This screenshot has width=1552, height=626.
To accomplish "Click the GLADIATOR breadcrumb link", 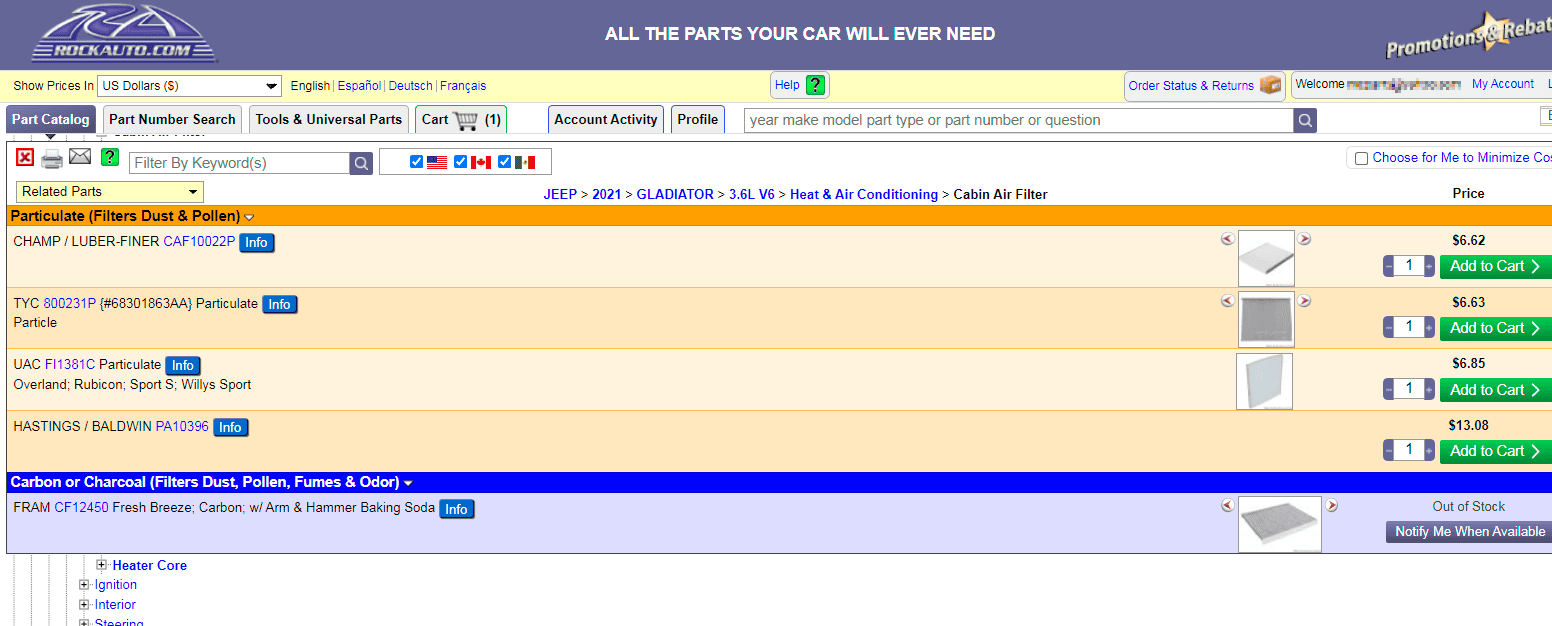I will tap(675, 194).
